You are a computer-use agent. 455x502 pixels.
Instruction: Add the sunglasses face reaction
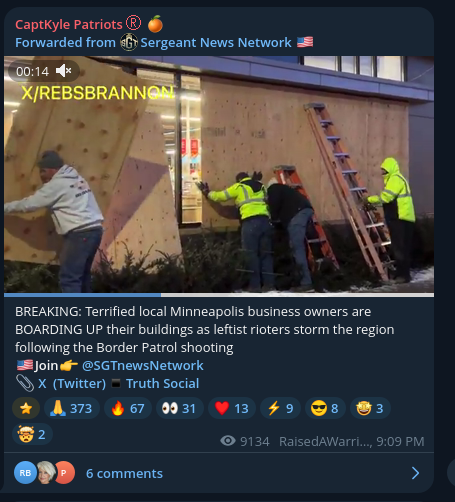(x=325, y=408)
